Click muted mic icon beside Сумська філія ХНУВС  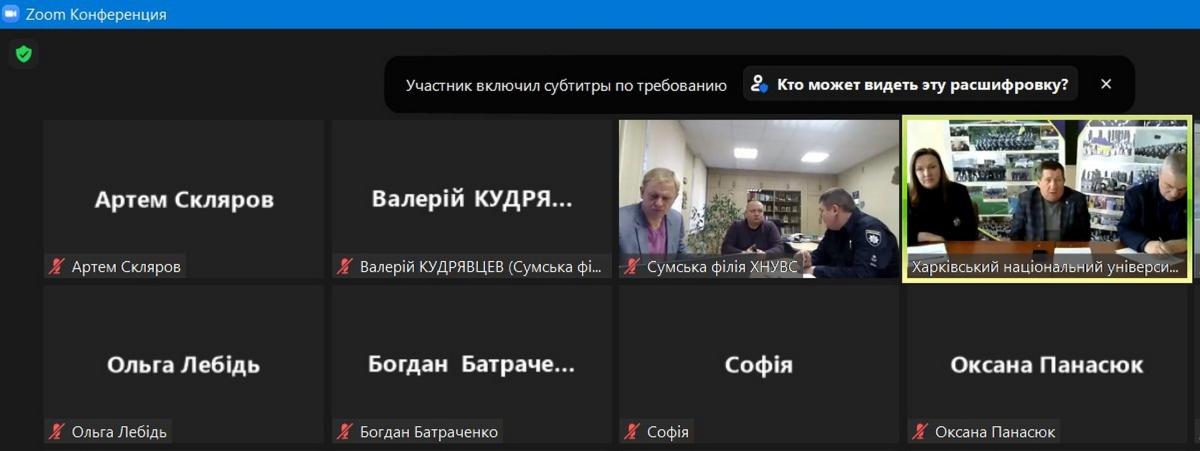(633, 267)
